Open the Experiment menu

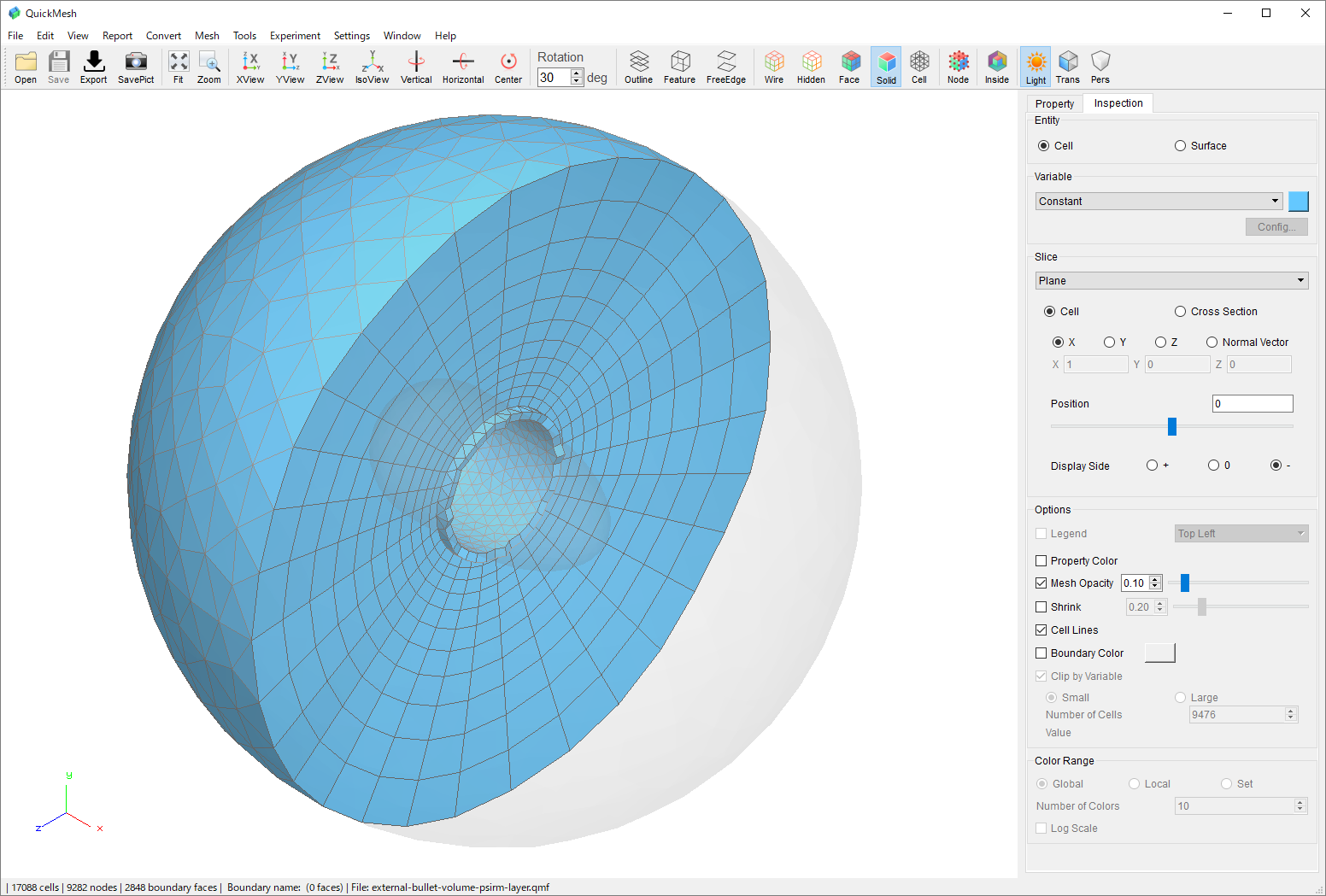[x=295, y=36]
